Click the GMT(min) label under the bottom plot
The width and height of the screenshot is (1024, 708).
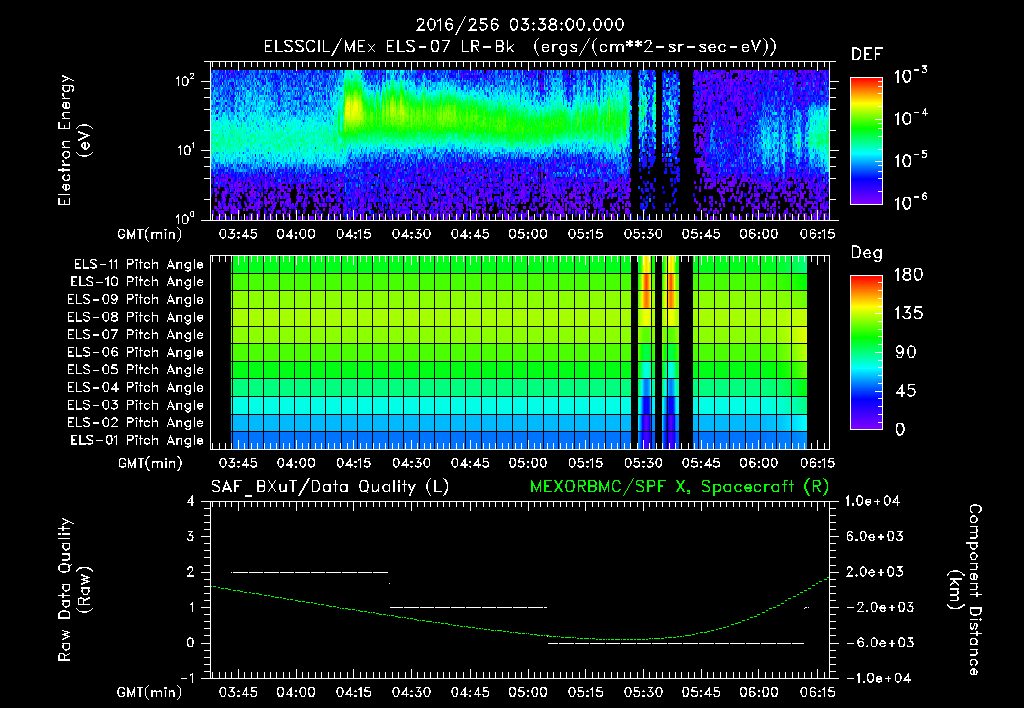click(x=150, y=692)
